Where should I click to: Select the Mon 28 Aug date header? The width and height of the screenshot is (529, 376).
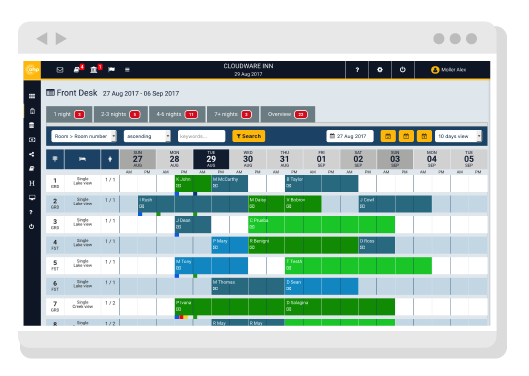point(174,159)
